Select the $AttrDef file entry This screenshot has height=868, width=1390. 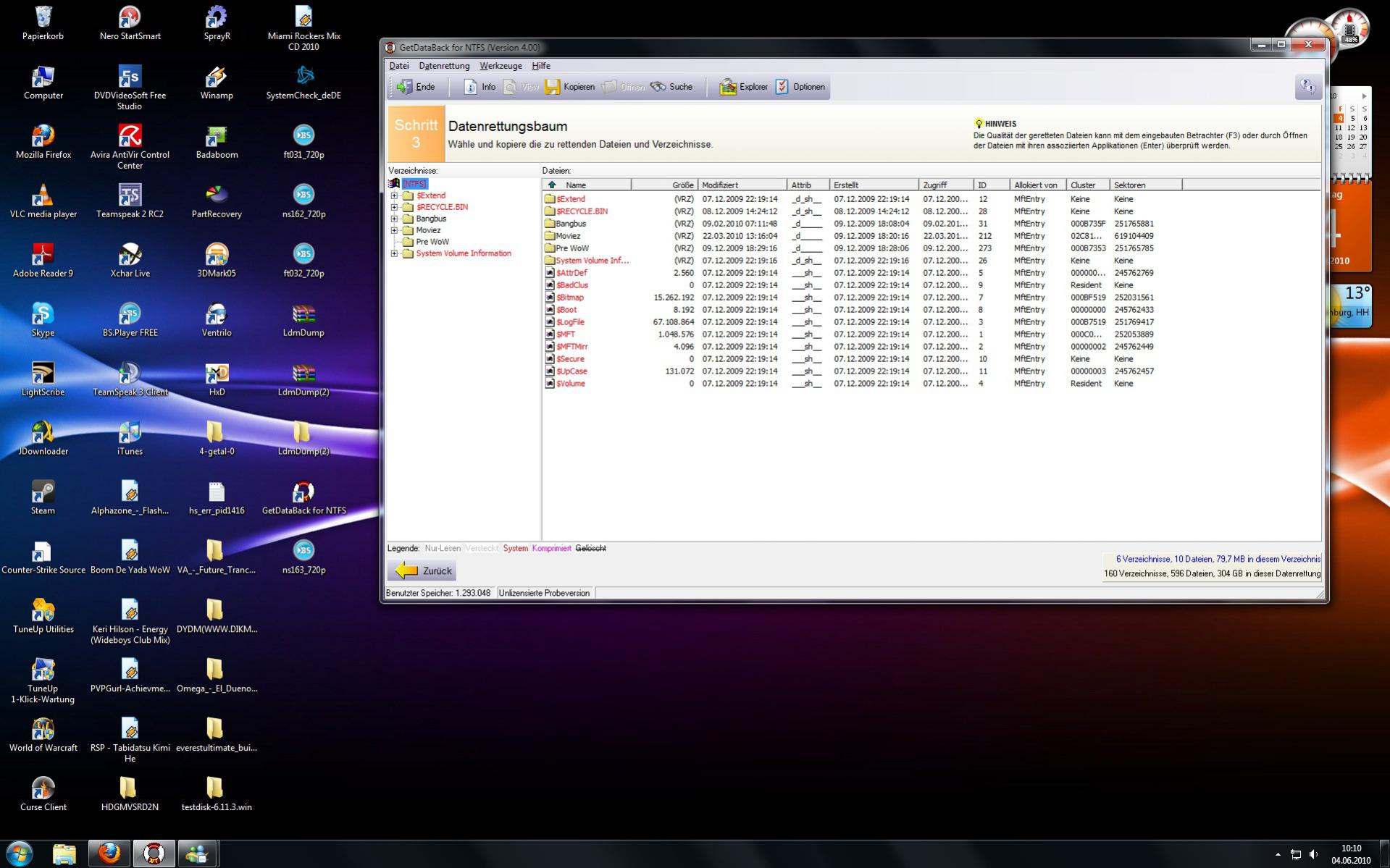[x=572, y=273]
